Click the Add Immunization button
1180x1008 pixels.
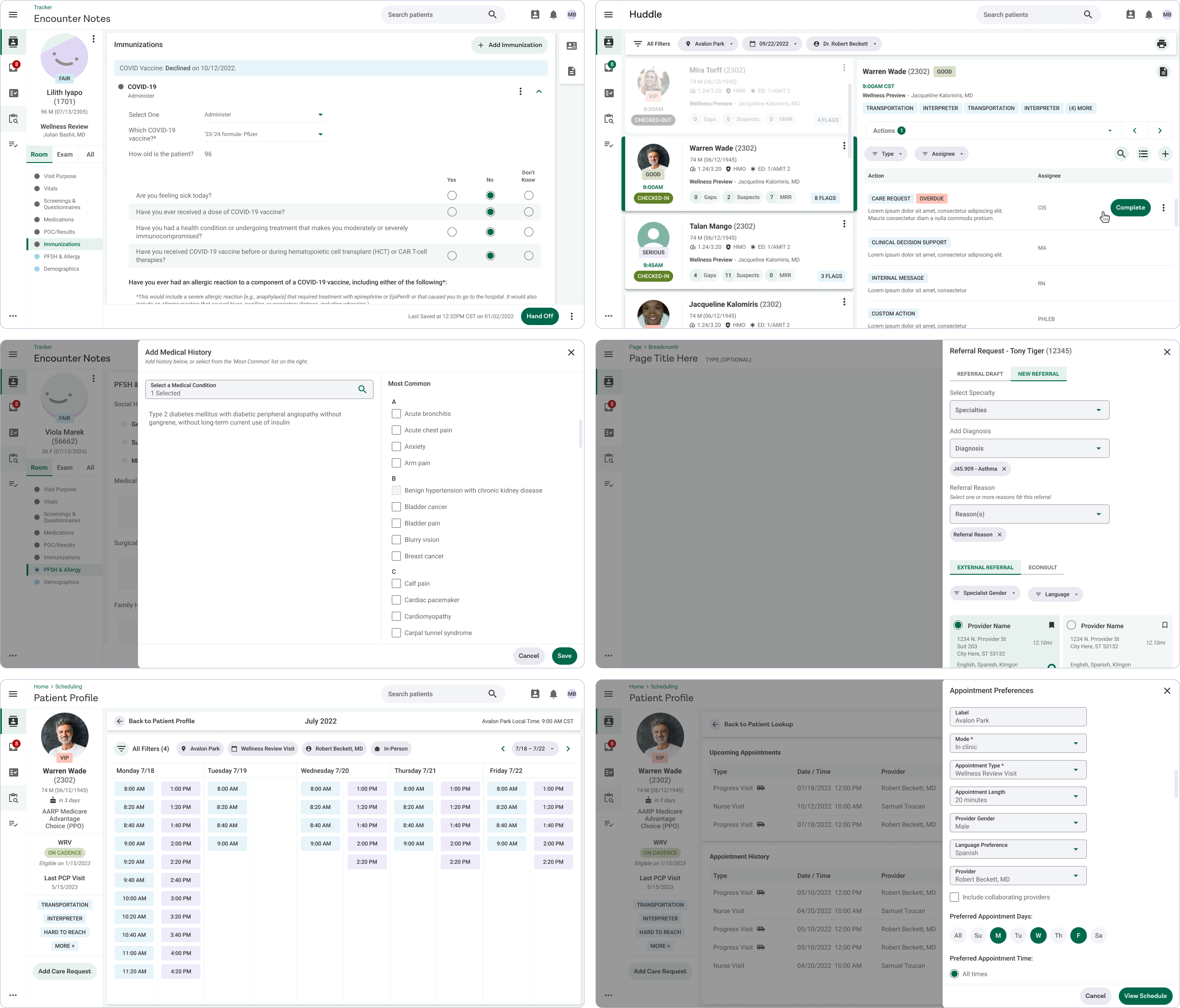coord(509,45)
